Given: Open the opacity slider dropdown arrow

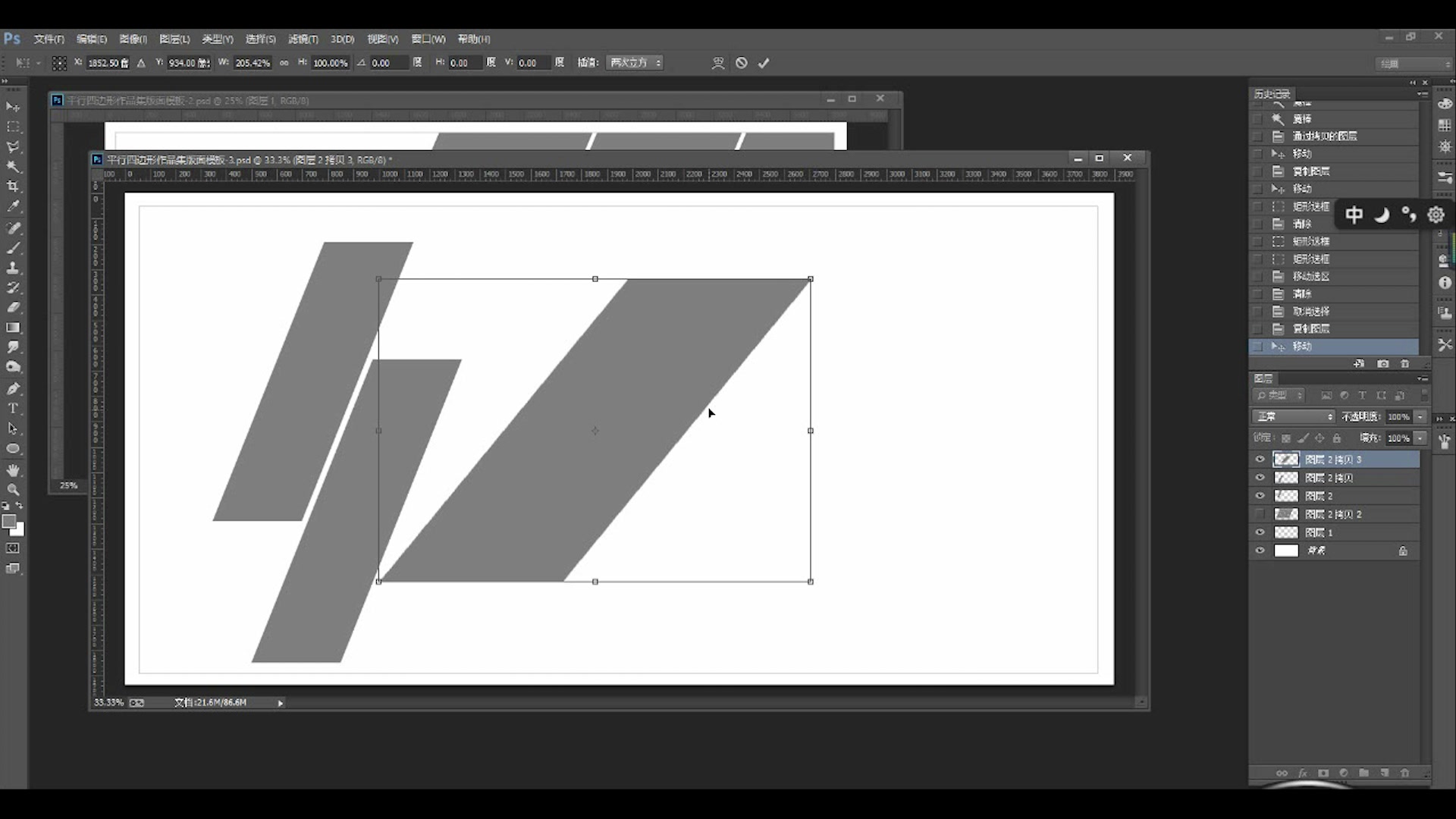Looking at the screenshot, I should [x=1420, y=416].
